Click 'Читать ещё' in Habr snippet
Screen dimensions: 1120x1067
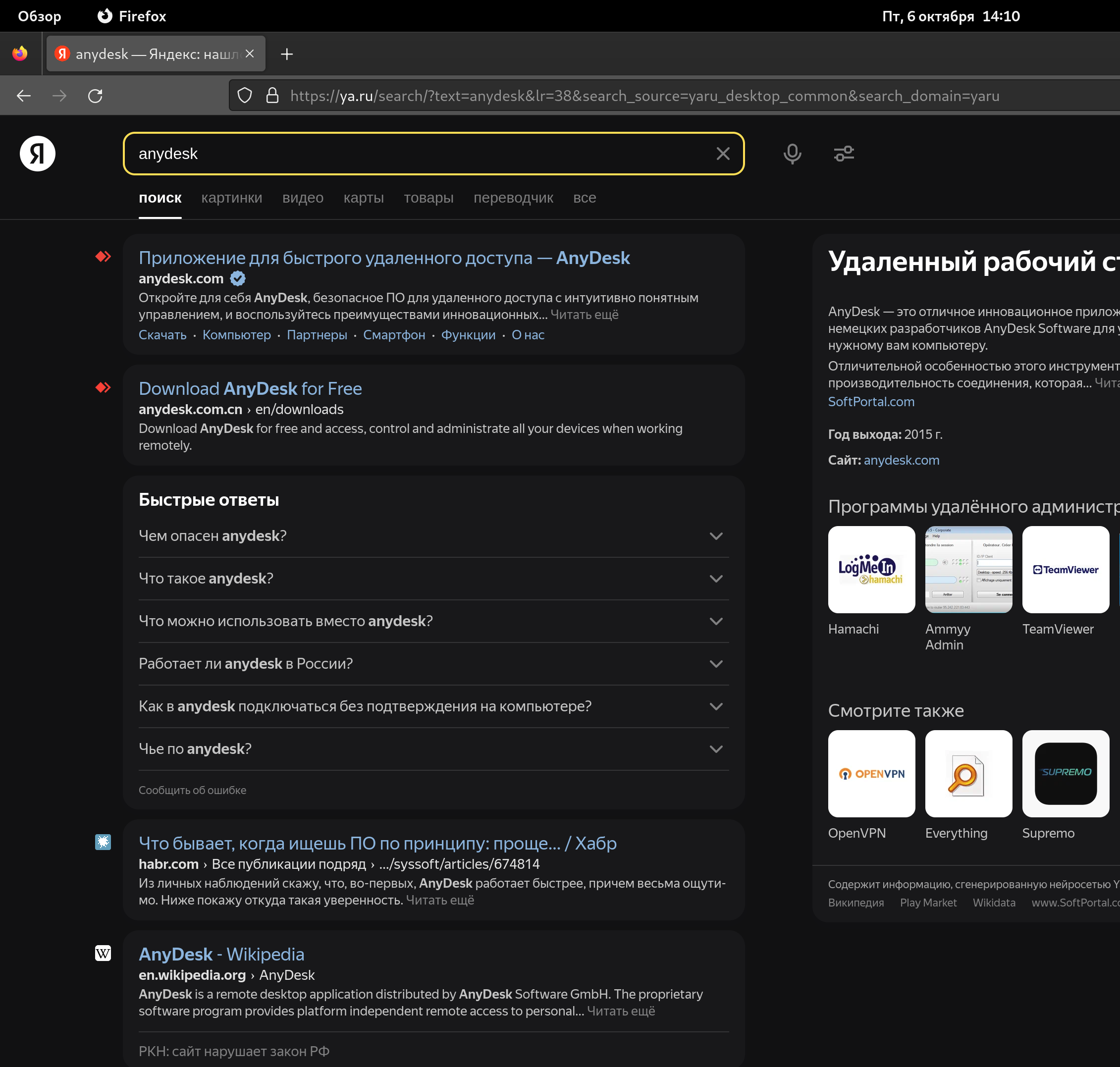(x=440, y=901)
